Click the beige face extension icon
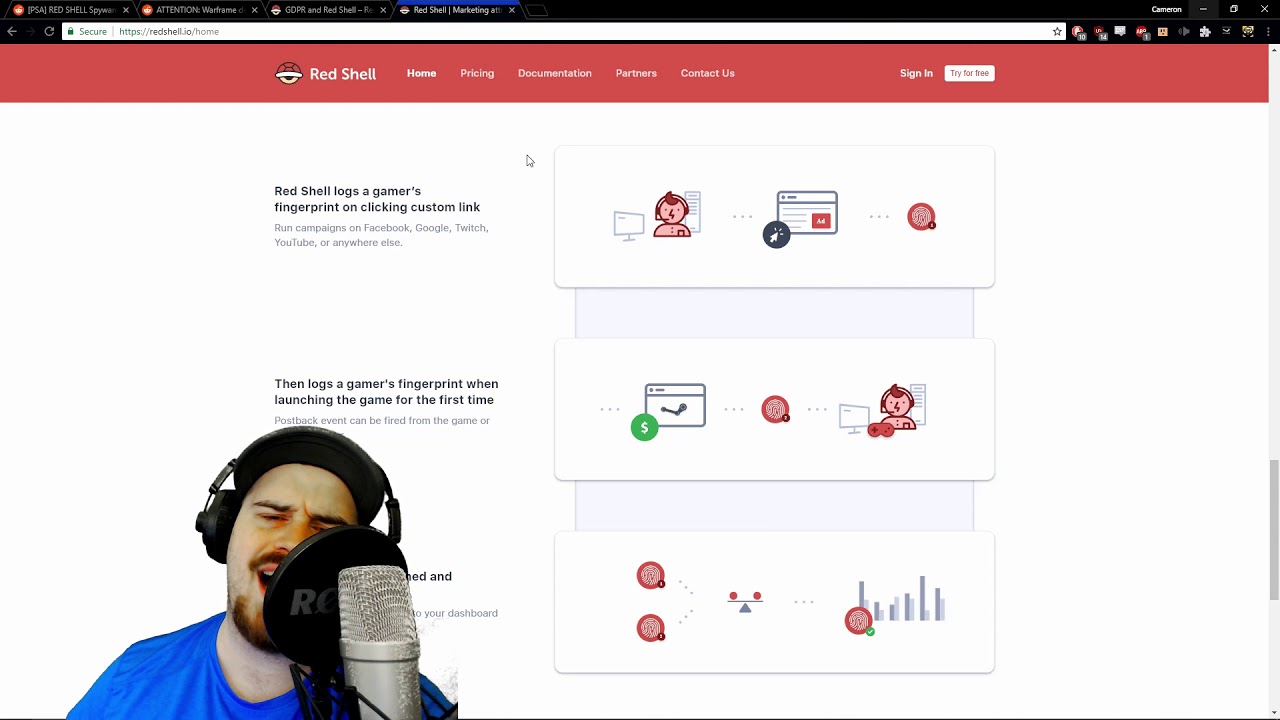The width and height of the screenshot is (1280, 720). point(1163,32)
